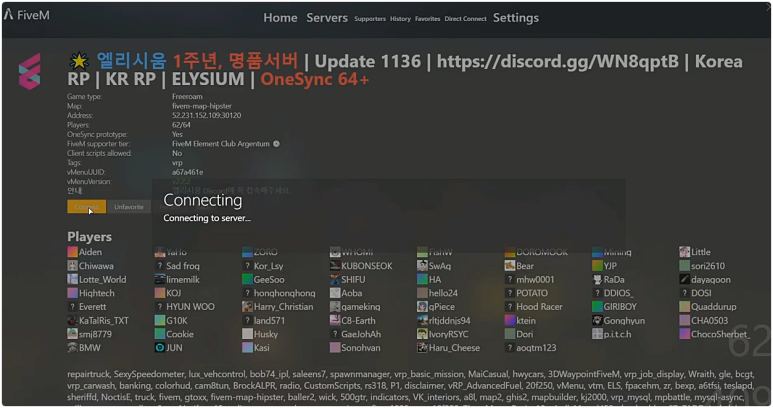
Task: Select player name Hood Racer
Action: tap(539, 306)
